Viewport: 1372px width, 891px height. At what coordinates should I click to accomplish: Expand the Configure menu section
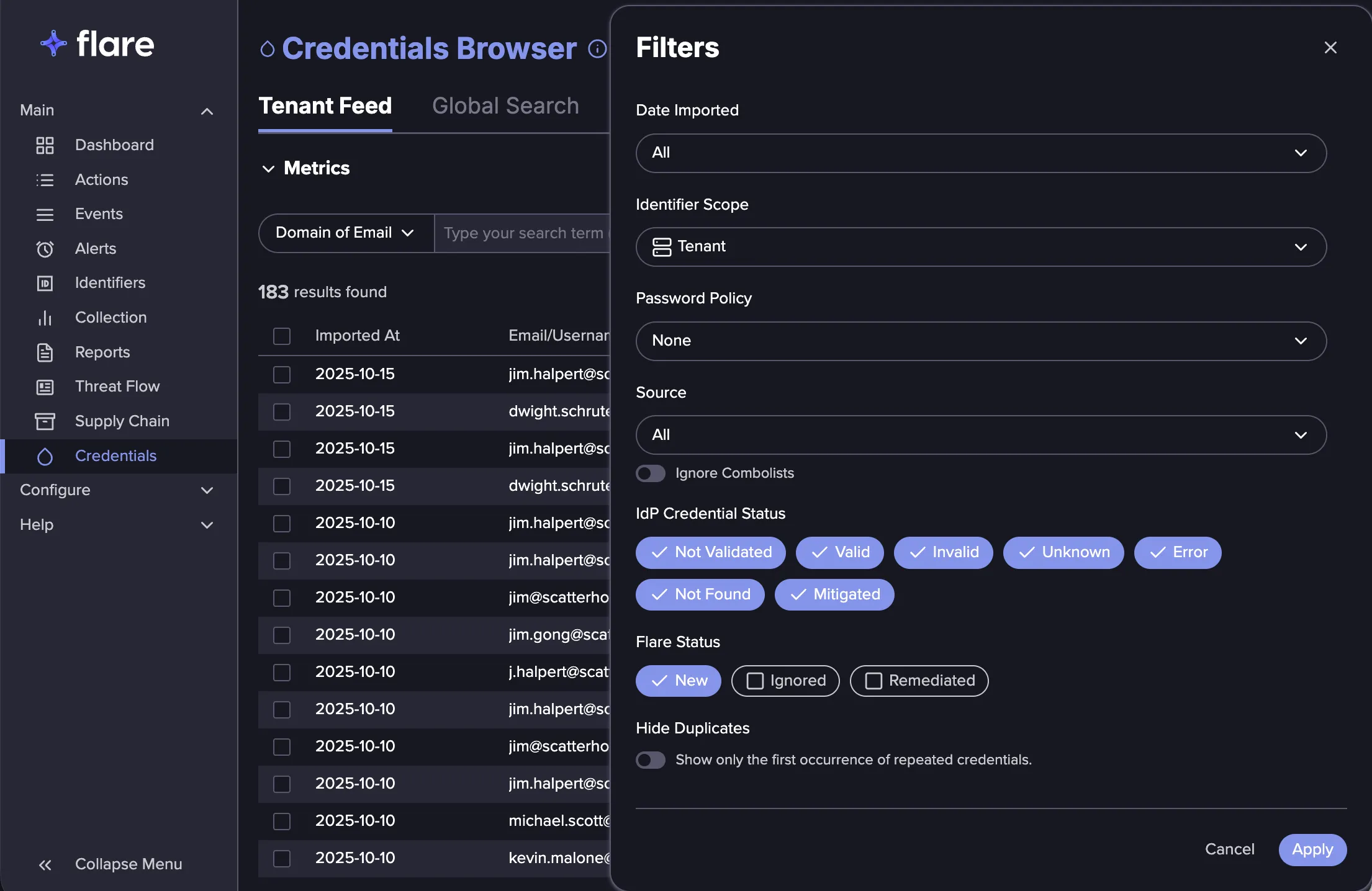pyautogui.click(x=117, y=490)
